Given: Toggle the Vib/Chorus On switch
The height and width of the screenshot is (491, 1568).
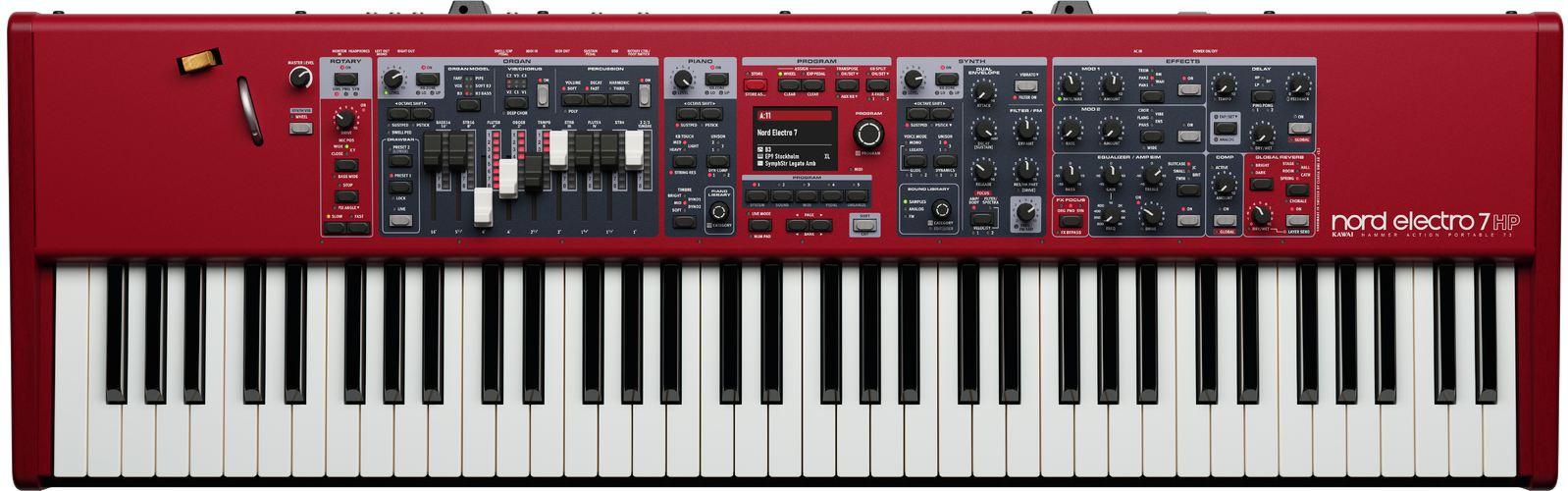Looking at the screenshot, I should pos(543,95).
